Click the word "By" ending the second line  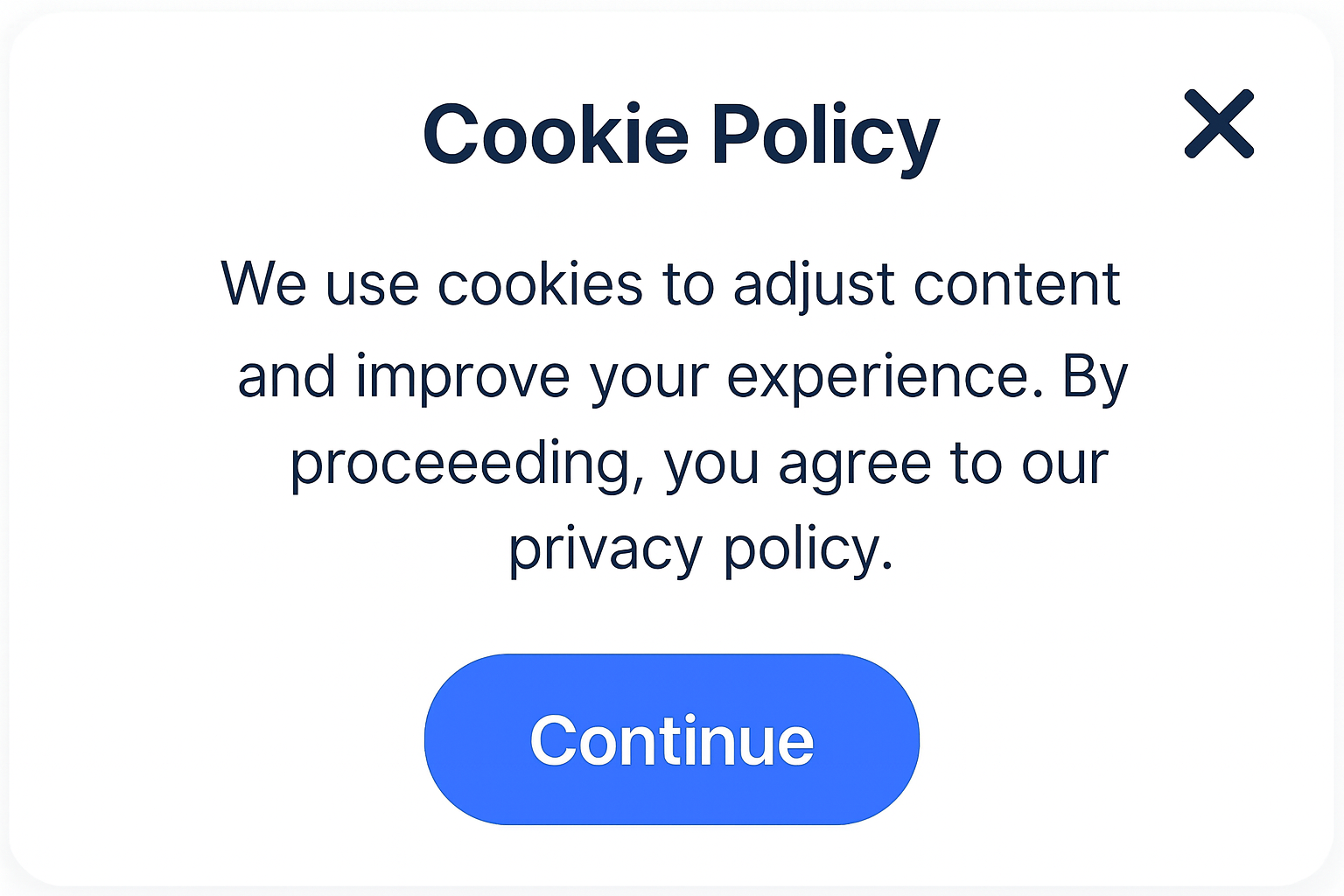pyautogui.click(x=1095, y=376)
